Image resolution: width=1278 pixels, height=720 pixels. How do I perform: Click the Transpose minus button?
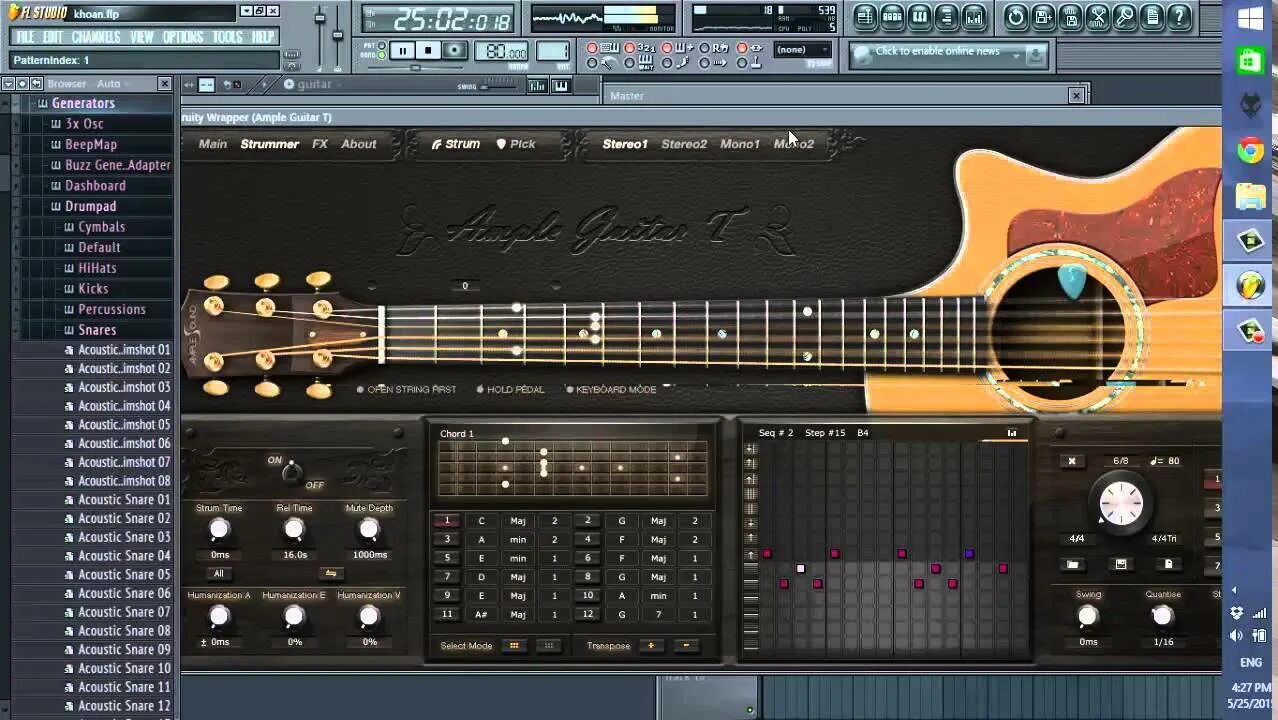coord(686,646)
